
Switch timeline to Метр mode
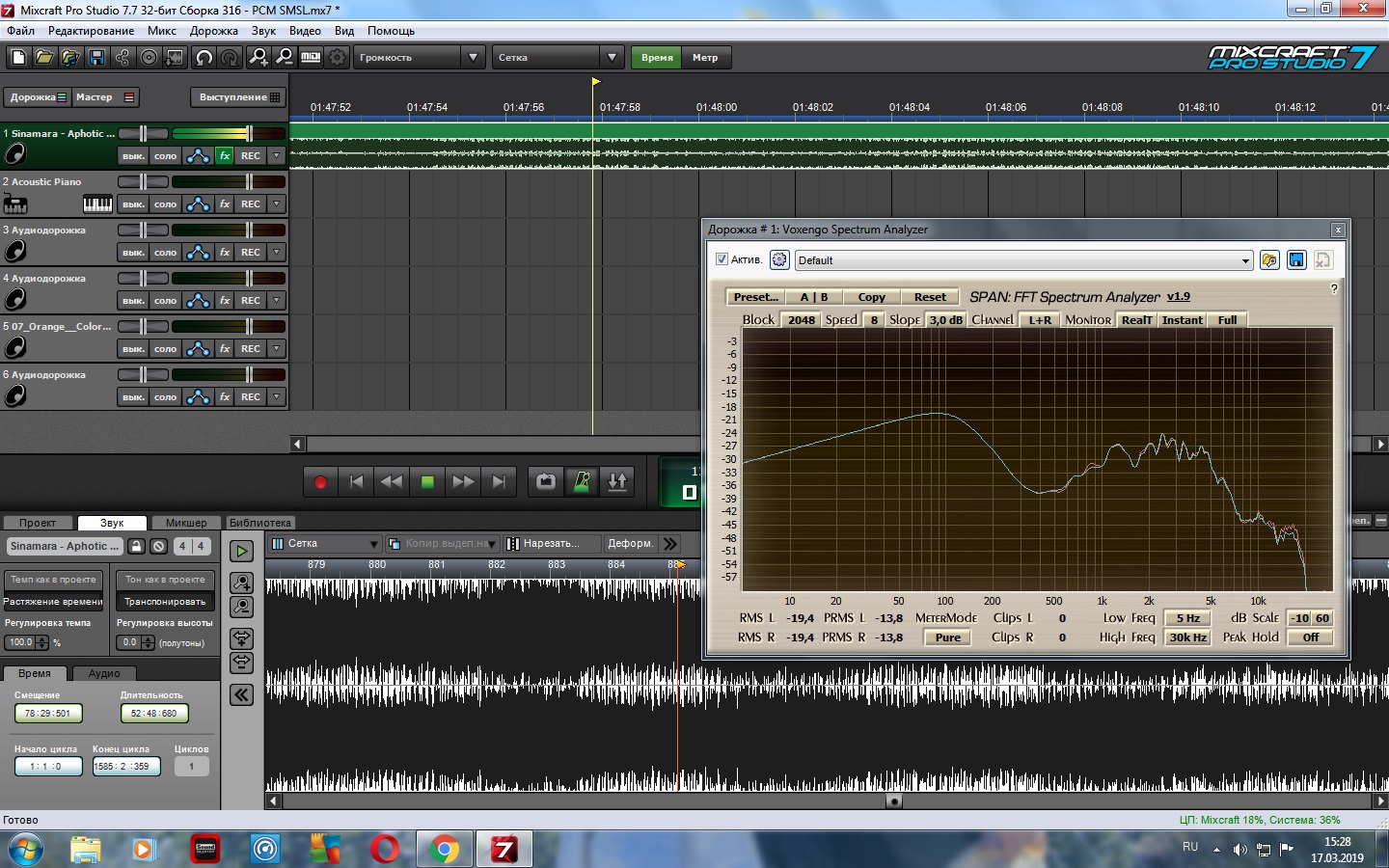(x=705, y=58)
